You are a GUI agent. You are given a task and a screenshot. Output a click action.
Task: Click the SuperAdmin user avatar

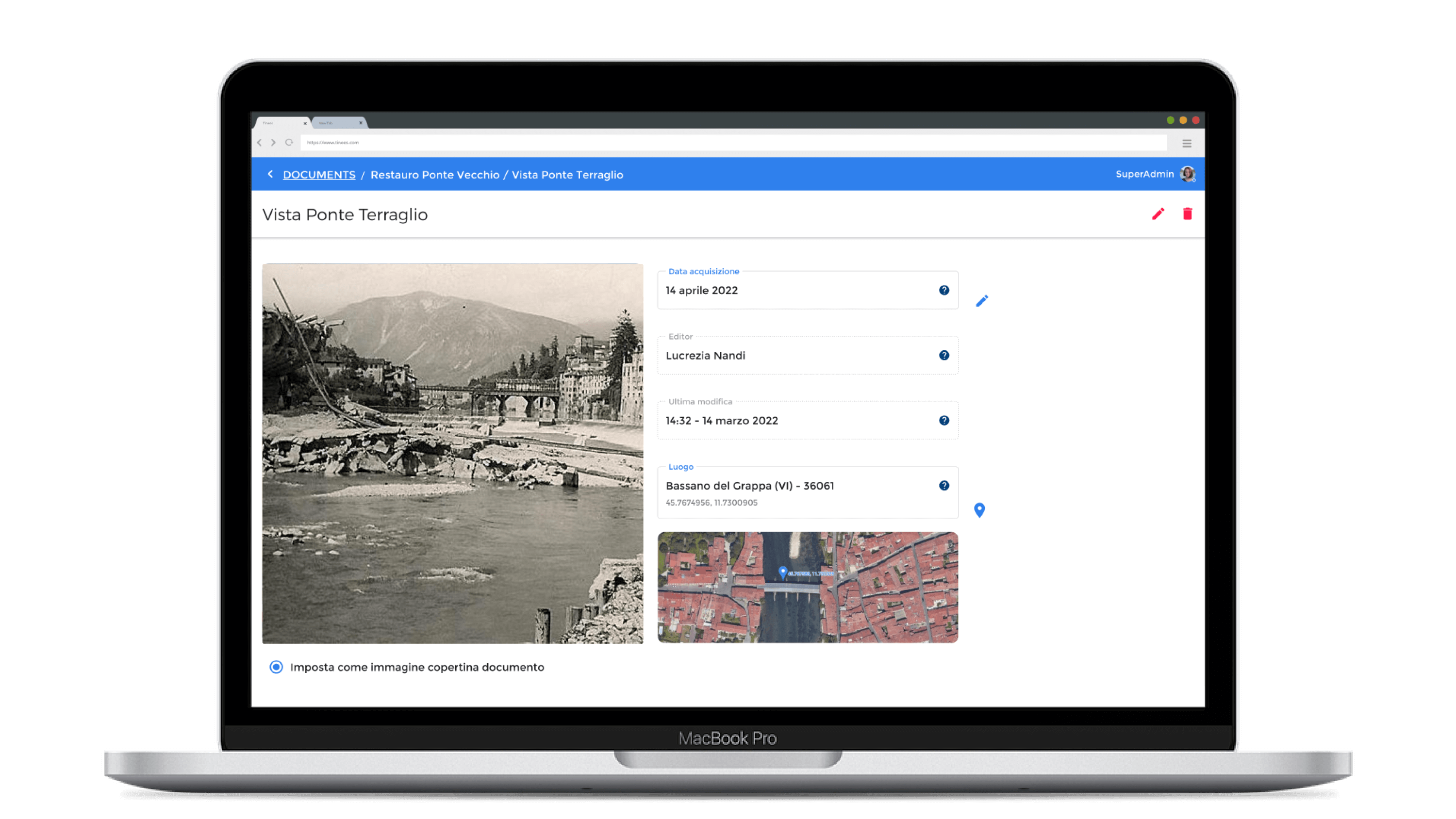click(1187, 174)
